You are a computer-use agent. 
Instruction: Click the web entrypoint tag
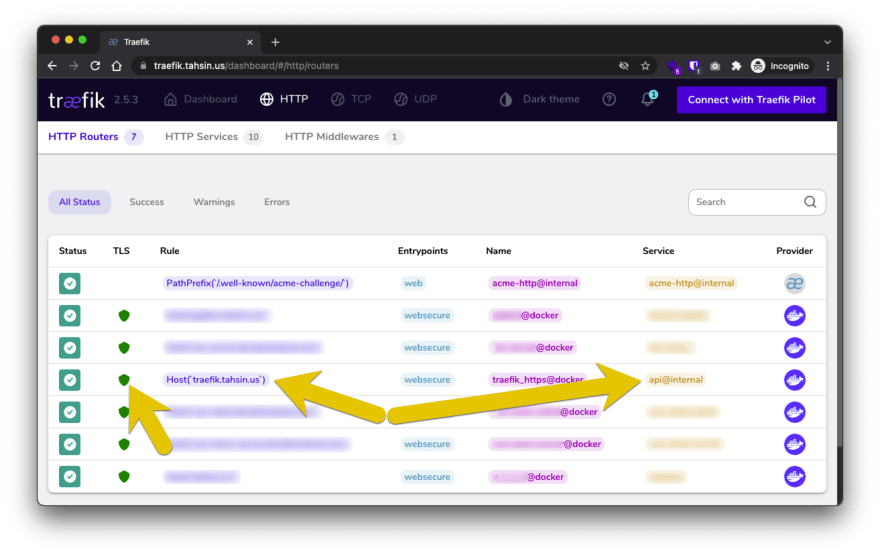click(413, 283)
